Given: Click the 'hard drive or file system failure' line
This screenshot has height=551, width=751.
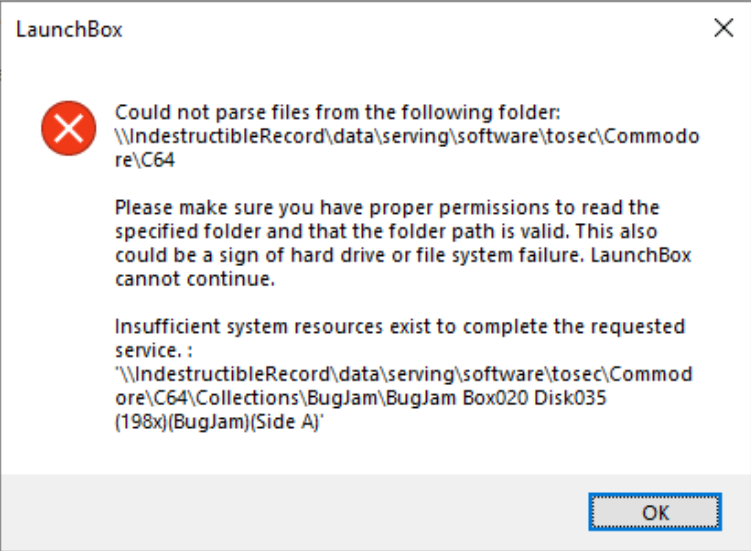Looking at the screenshot, I should (x=403, y=255).
